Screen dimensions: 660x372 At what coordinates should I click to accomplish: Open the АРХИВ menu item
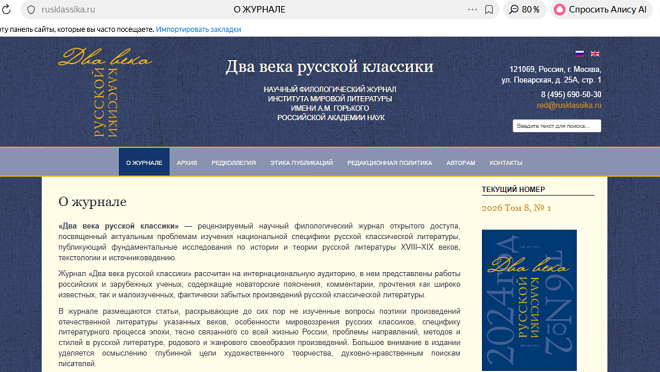point(187,162)
